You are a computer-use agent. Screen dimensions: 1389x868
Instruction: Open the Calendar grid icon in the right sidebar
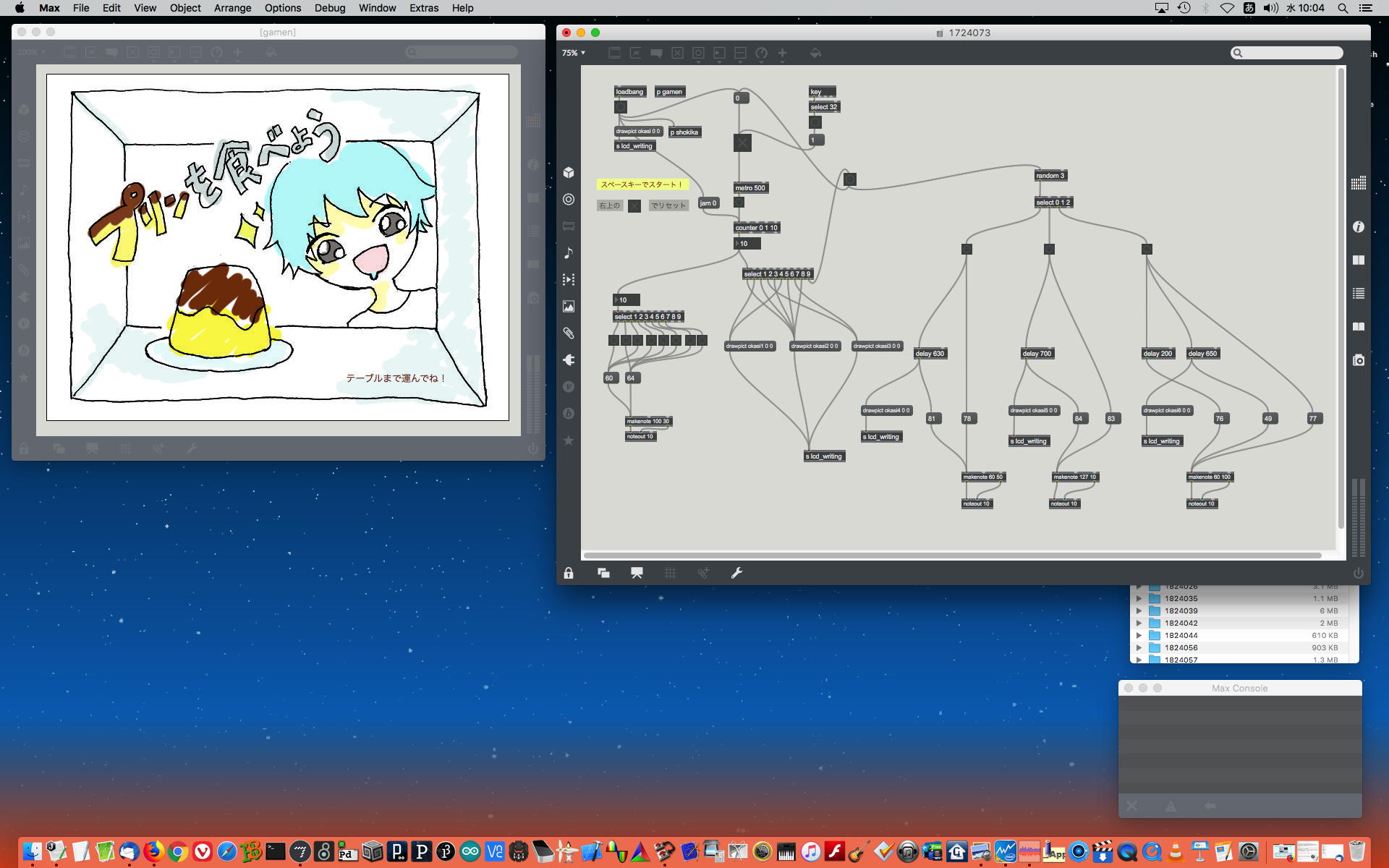1358,183
